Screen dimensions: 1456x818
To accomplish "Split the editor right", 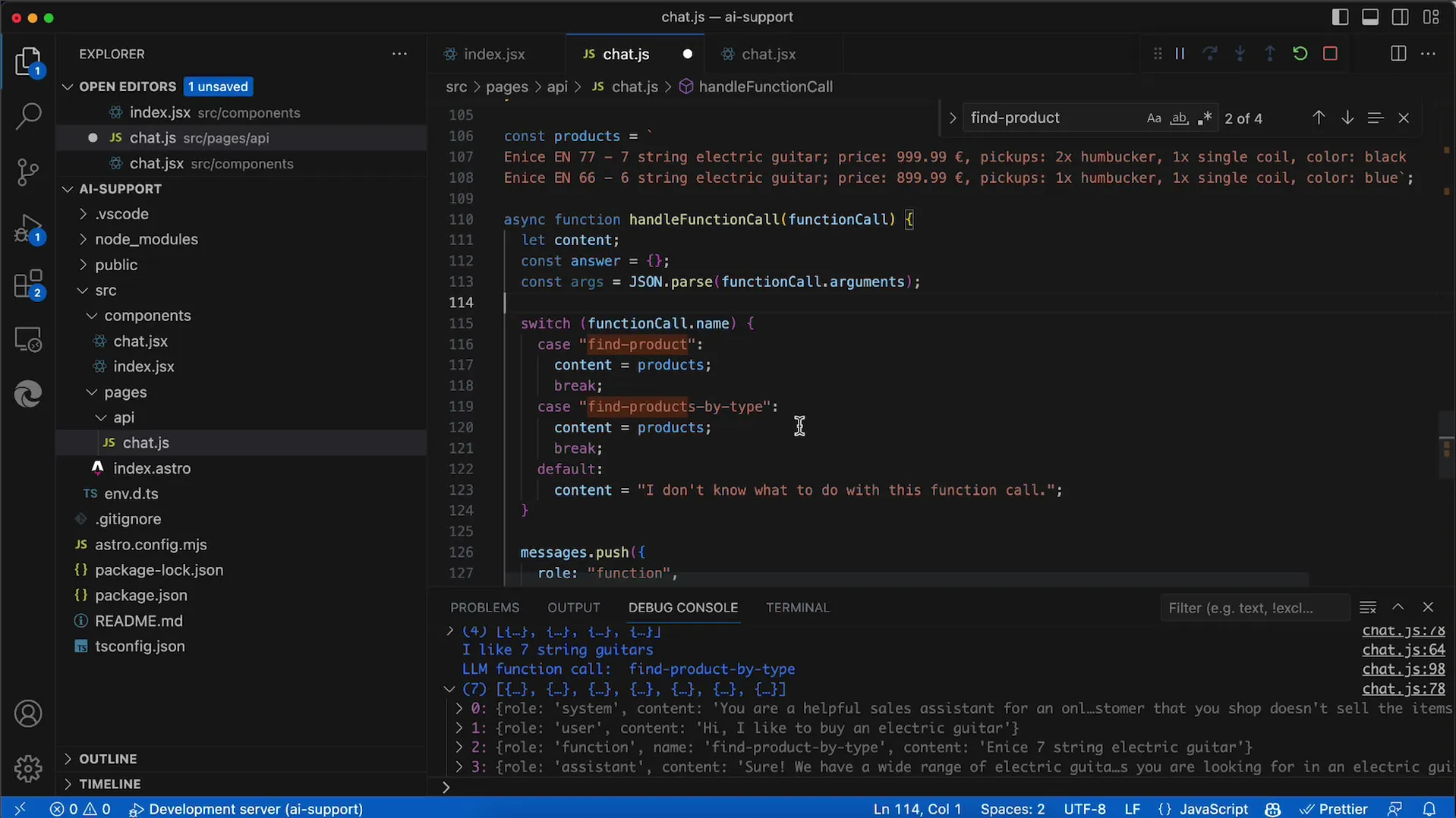I will pyautogui.click(x=1398, y=54).
